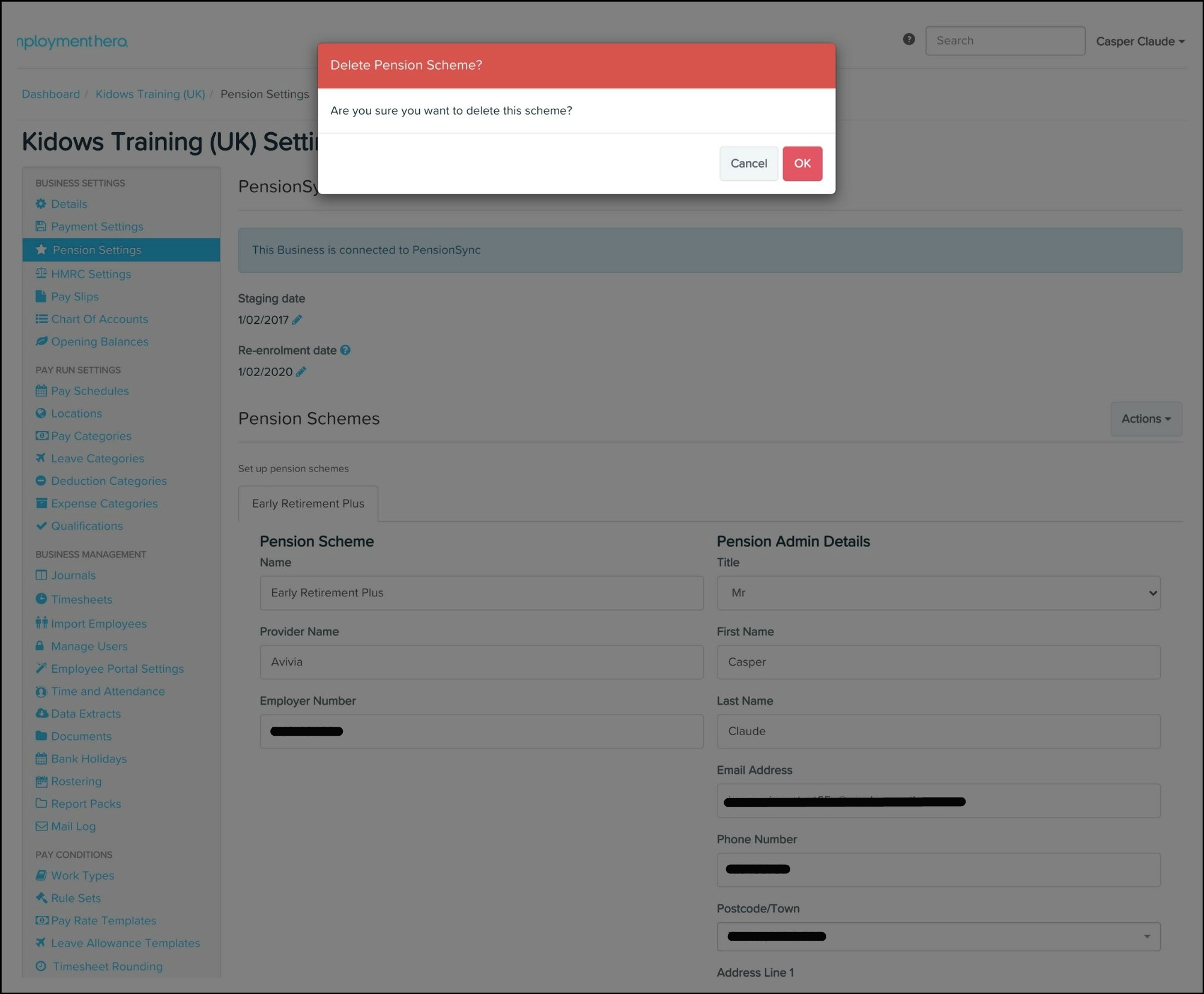
Task: Open the Casper Claude user menu
Action: (1139, 41)
